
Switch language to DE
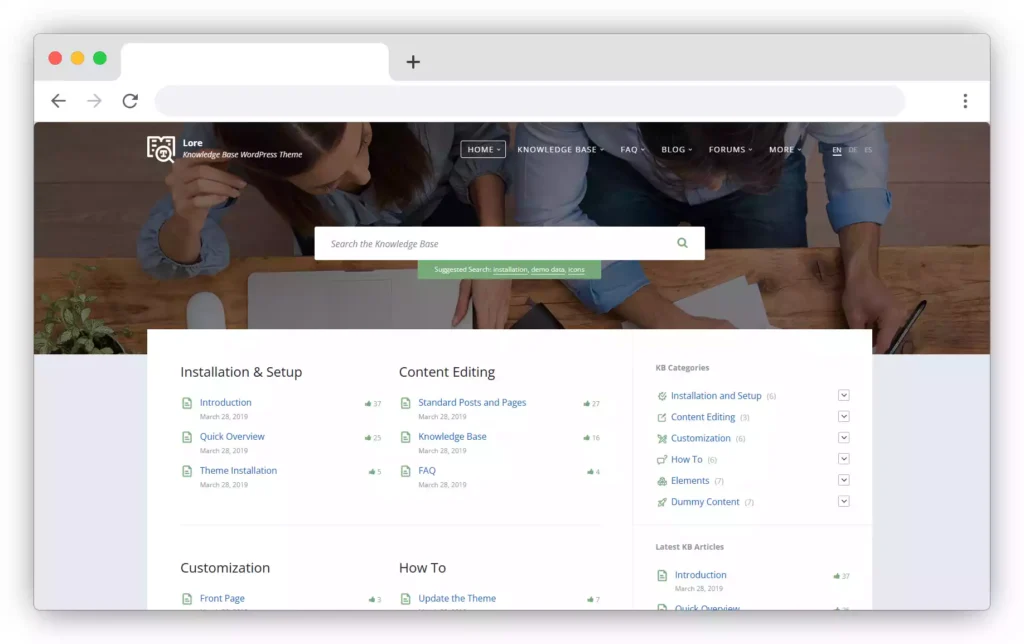click(853, 150)
